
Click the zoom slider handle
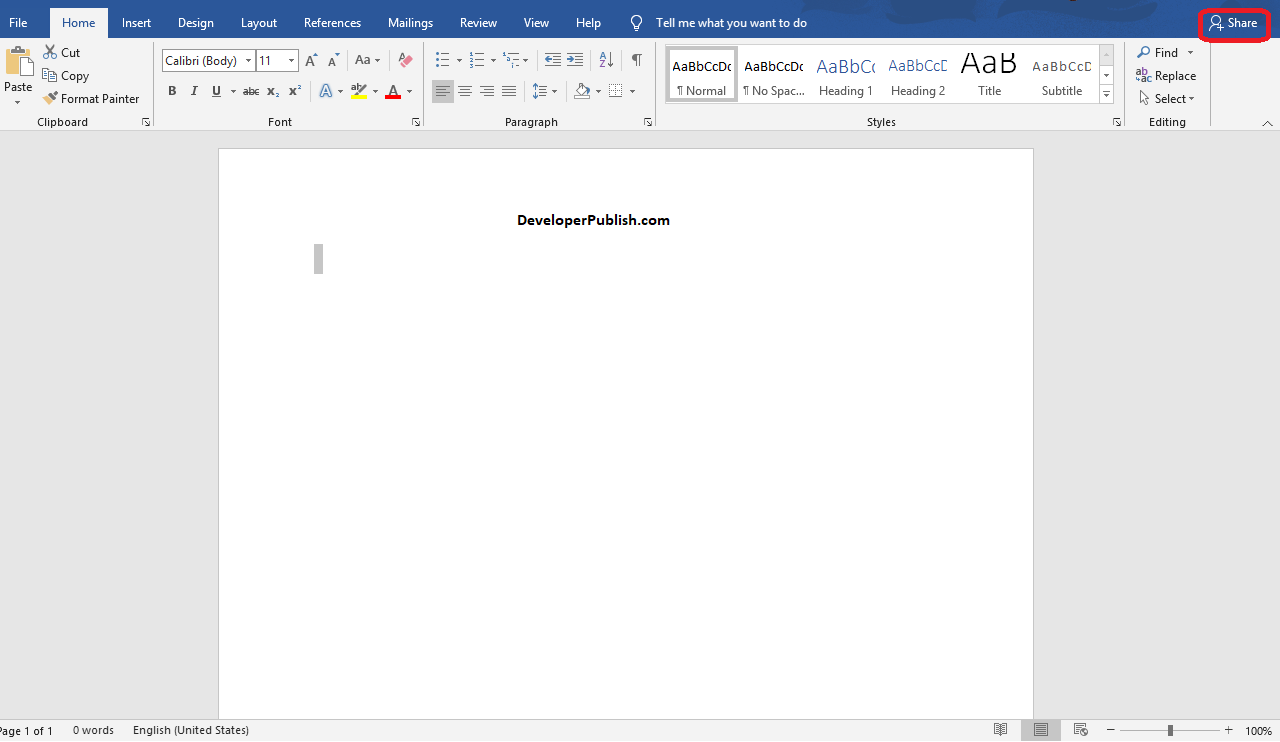(1170, 731)
